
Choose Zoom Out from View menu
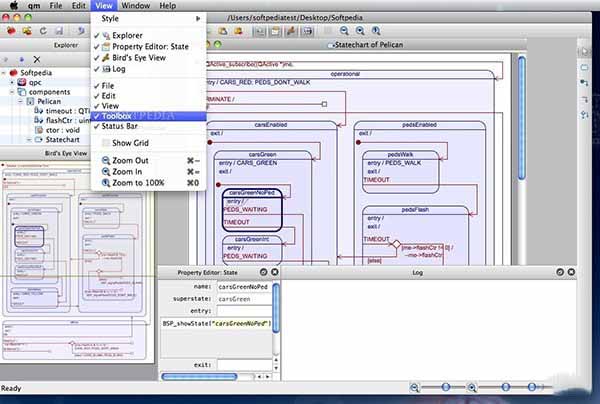[x=130, y=160]
